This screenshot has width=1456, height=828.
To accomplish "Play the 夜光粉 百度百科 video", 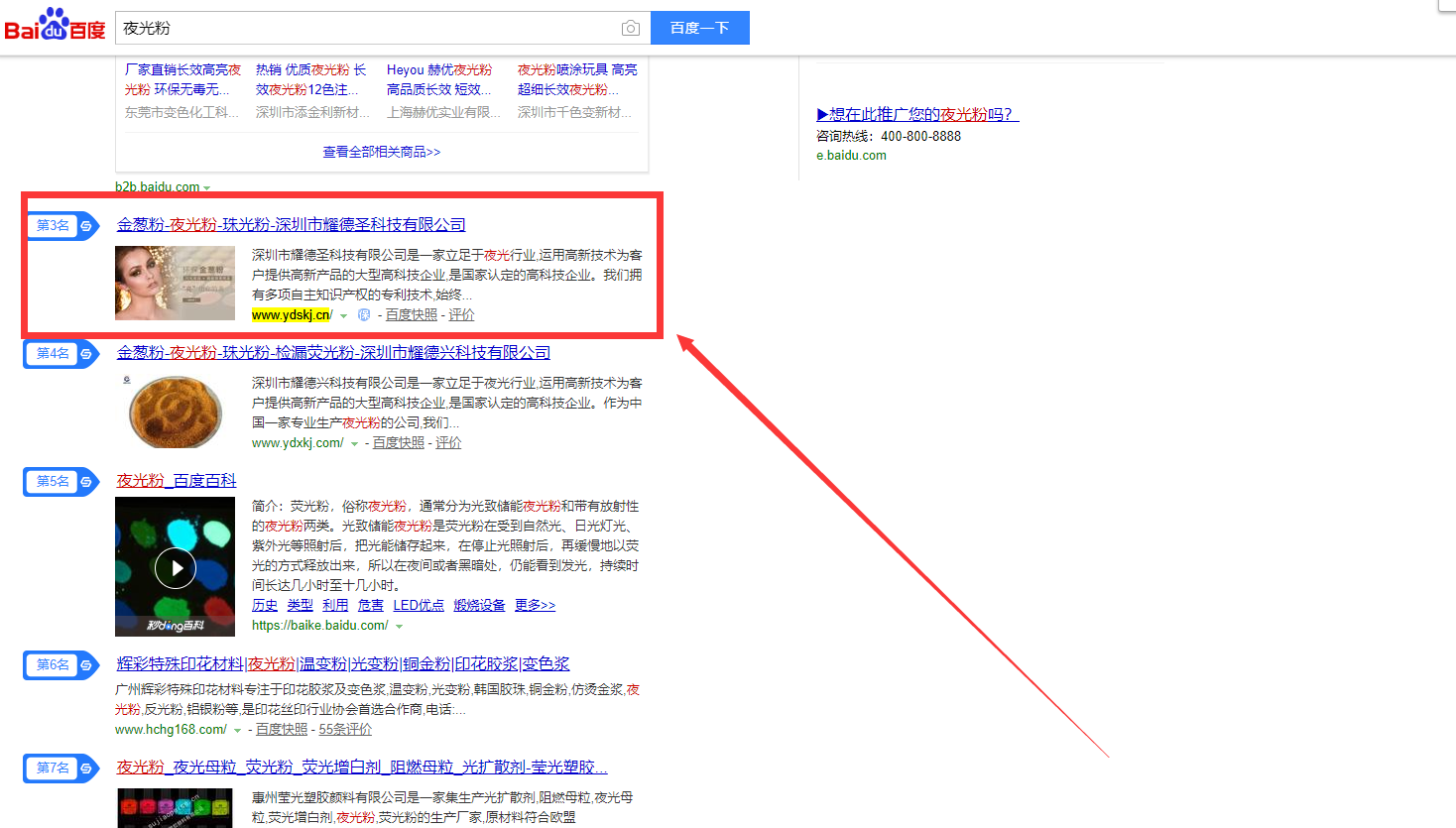I will tap(176, 568).
